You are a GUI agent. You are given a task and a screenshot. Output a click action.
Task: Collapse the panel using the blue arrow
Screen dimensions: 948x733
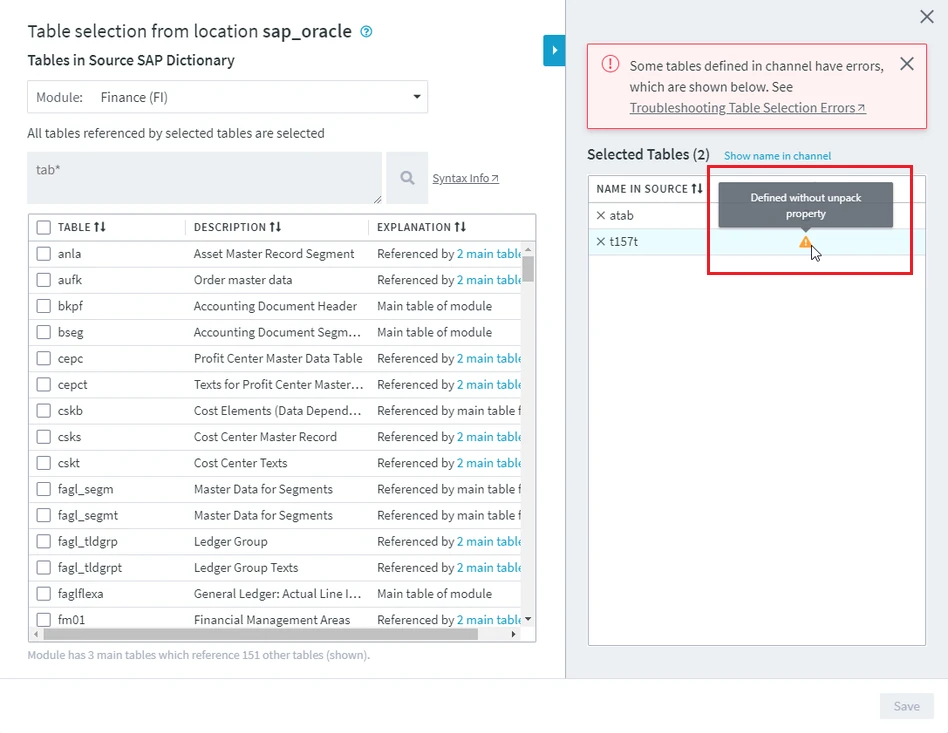[554, 51]
